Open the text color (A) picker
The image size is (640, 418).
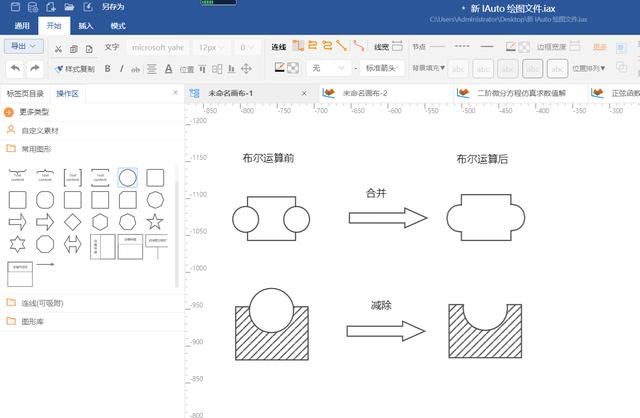pyautogui.click(x=168, y=69)
